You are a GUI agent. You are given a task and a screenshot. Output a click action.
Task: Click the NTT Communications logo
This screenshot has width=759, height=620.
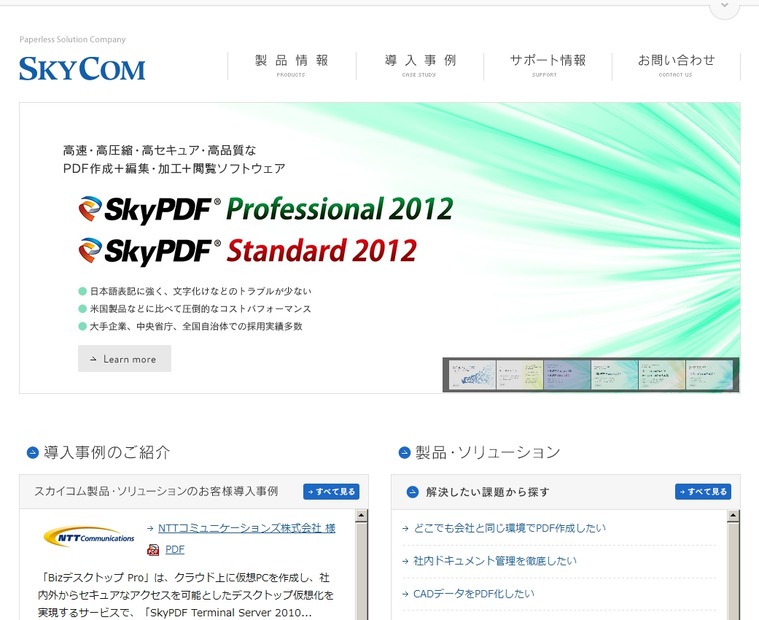pyautogui.click(x=89, y=537)
